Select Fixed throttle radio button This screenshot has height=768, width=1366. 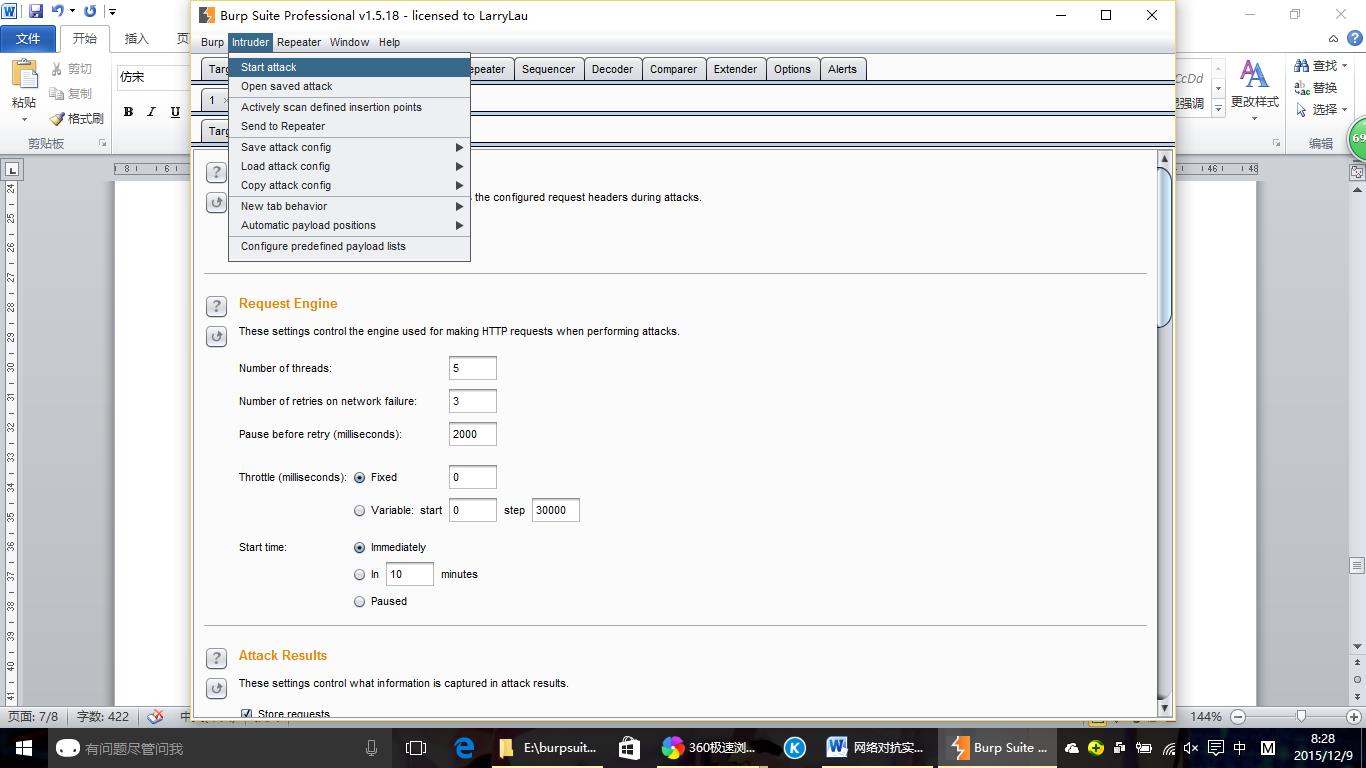click(360, 478)
